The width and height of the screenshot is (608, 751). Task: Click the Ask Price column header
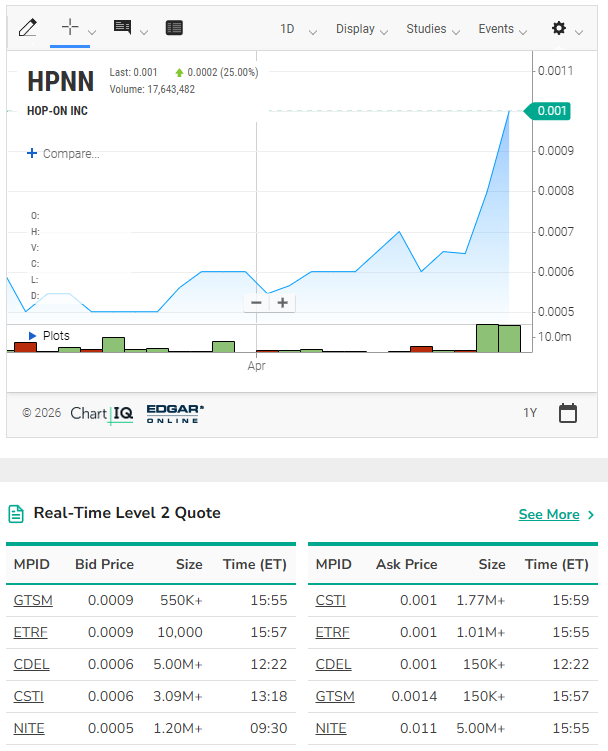407,564
